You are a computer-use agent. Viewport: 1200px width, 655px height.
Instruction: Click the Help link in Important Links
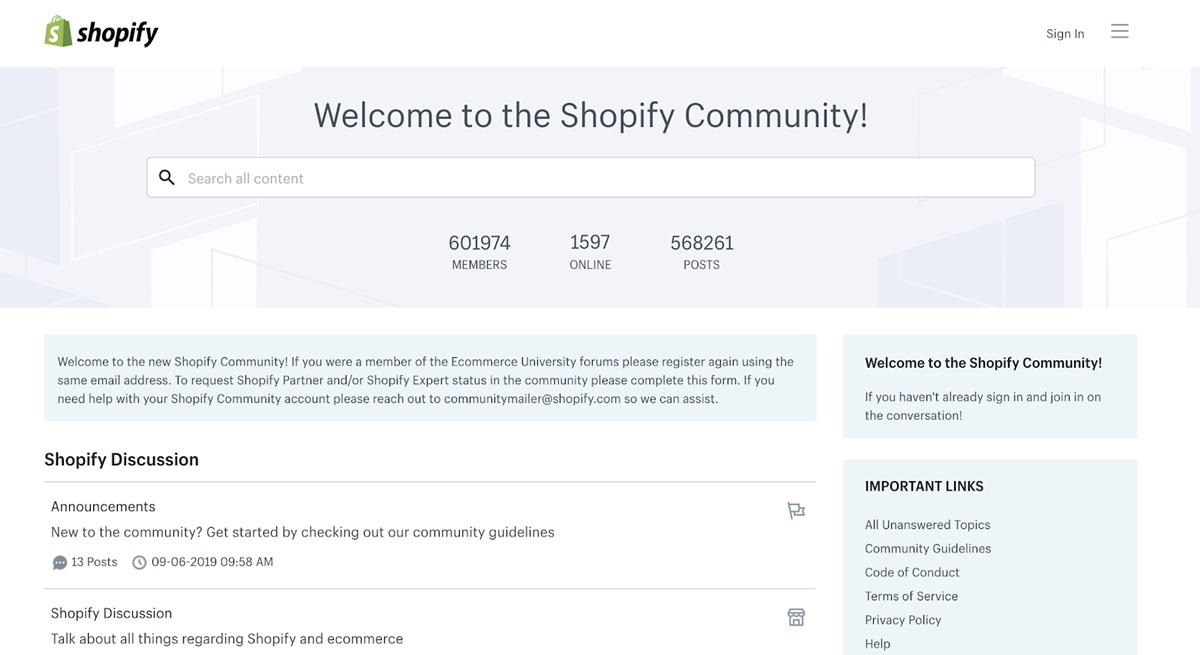tap(877, 644)
